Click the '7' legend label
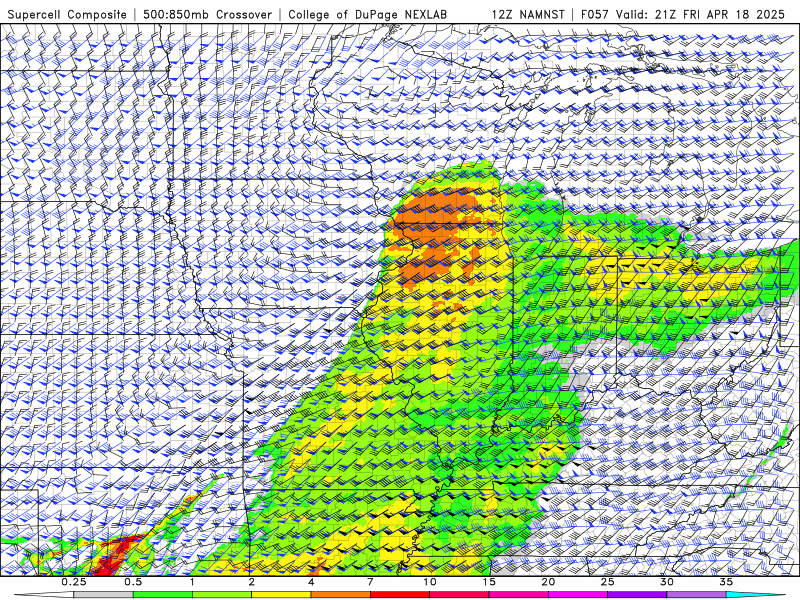Viewport: 800px width, 600px height. tap(370, 582)
